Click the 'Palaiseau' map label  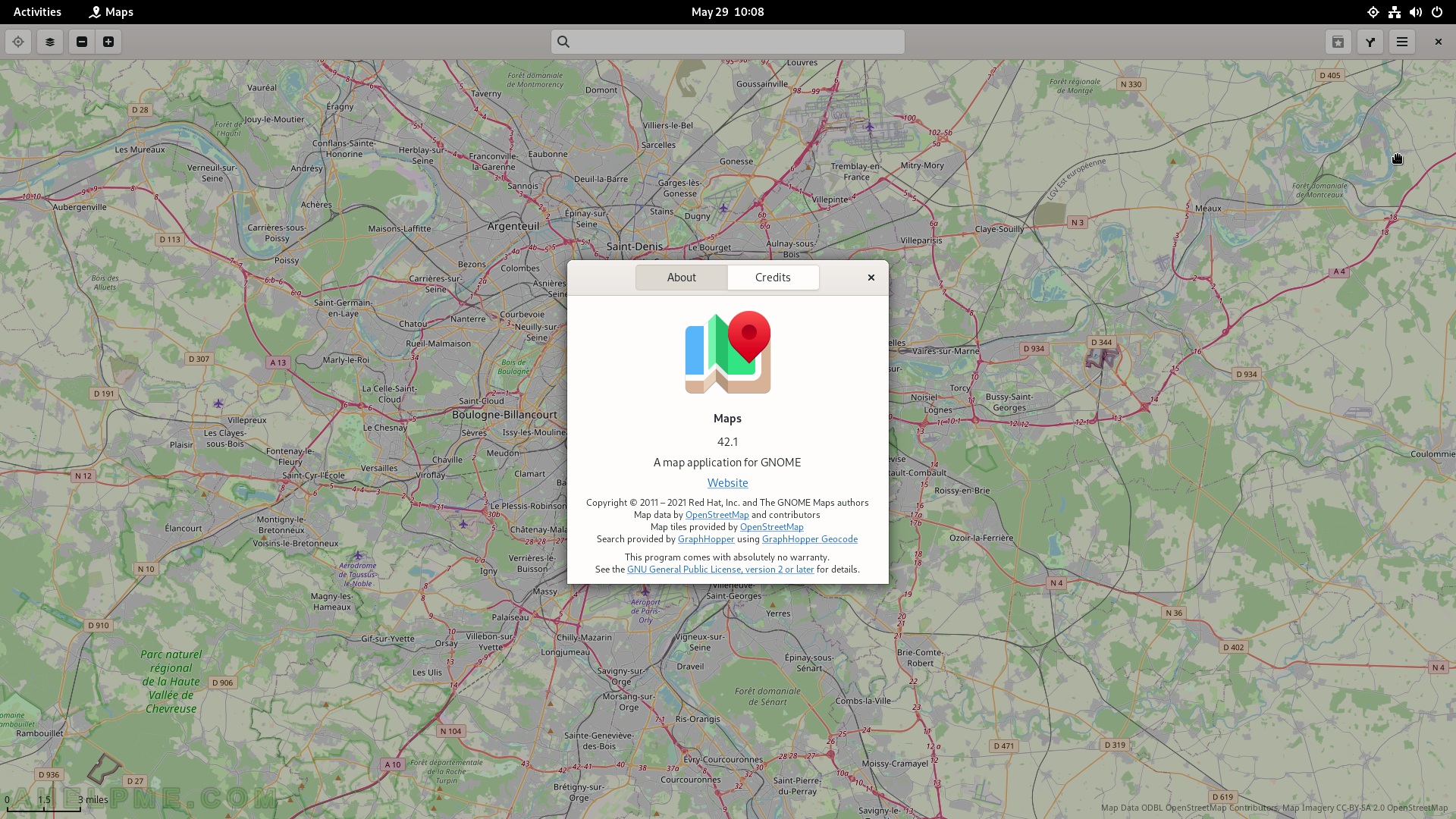(510, 617)
